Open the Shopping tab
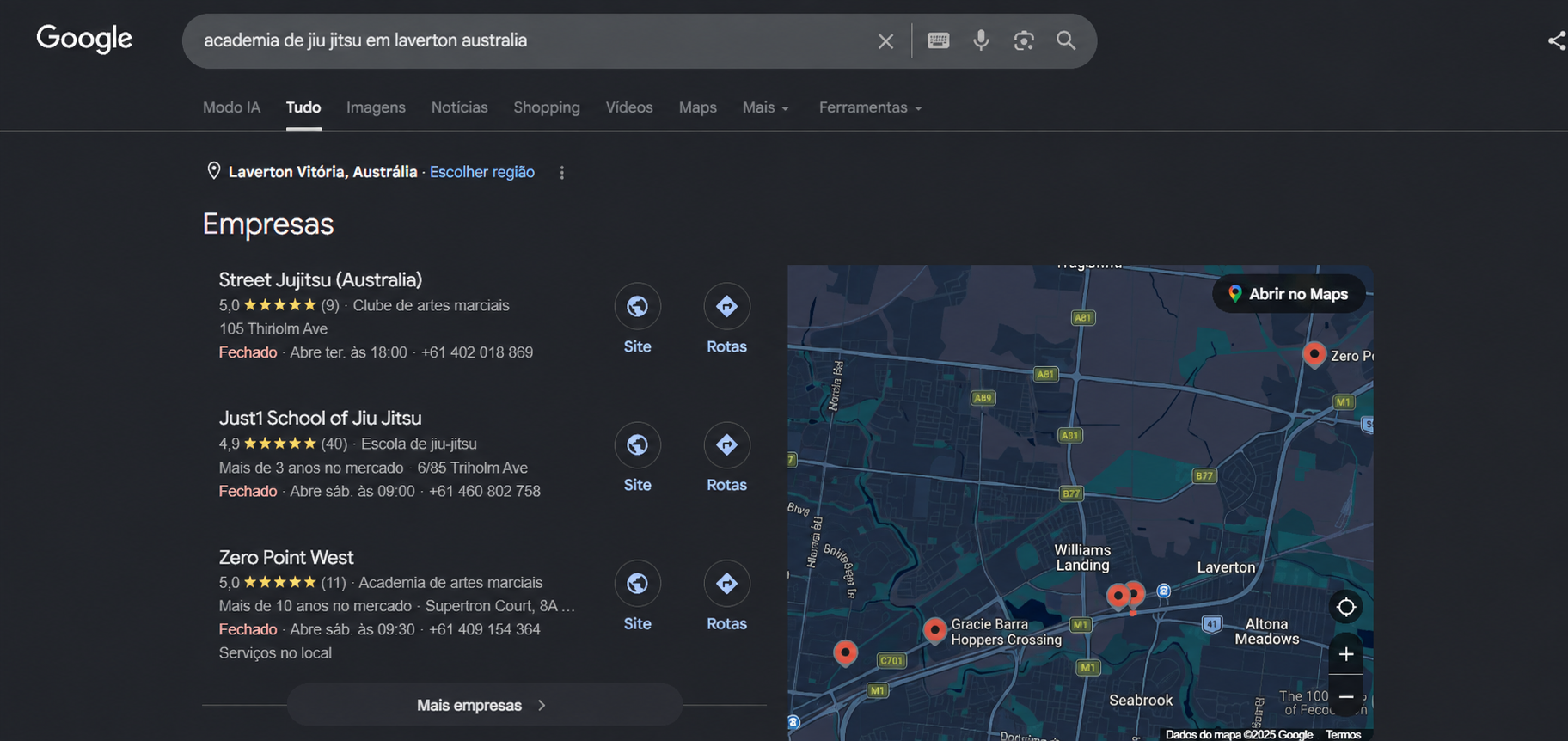1568x741 pixels. (x=547, y=107)
